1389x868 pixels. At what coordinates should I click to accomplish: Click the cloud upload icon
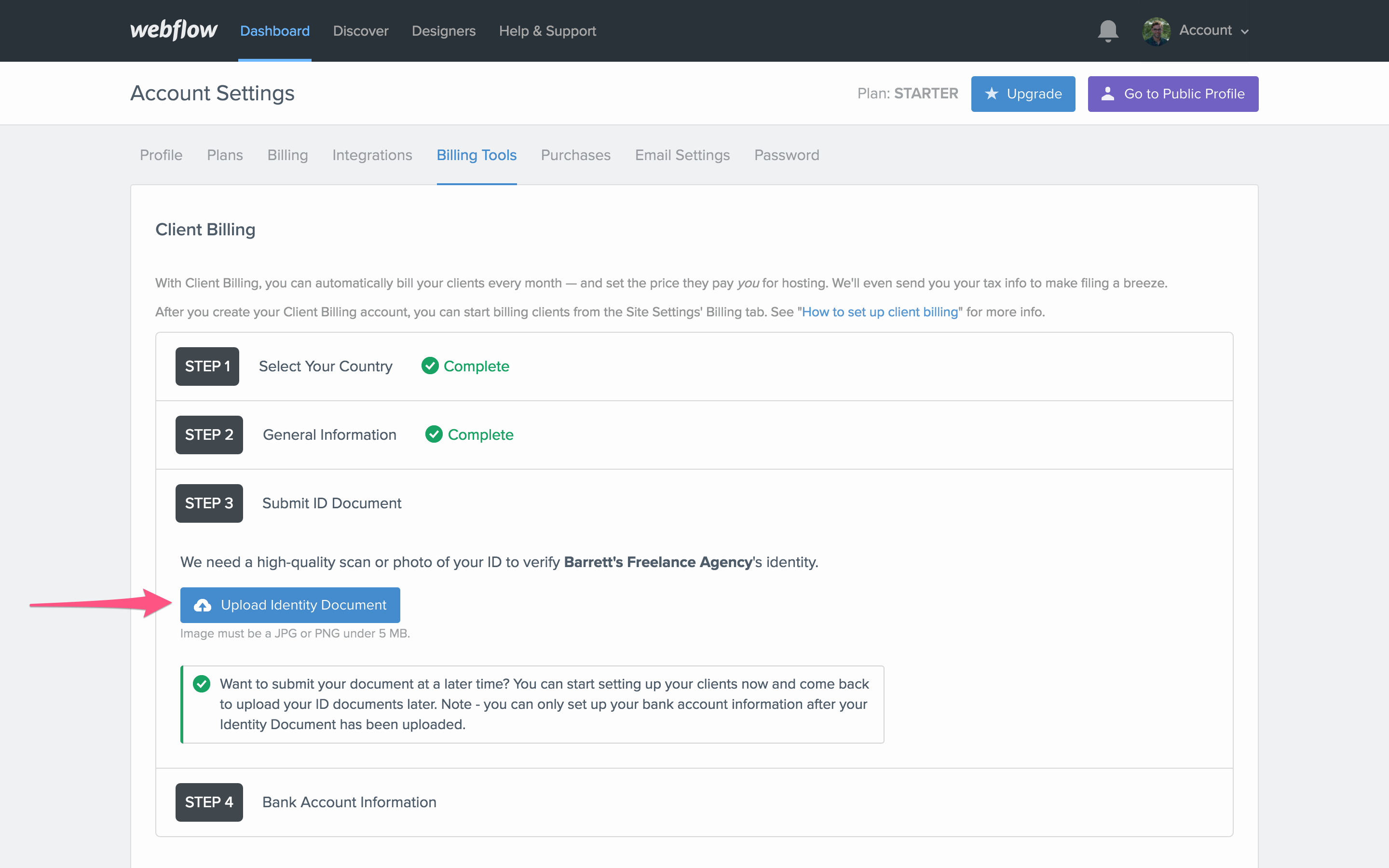click(x=202, y=605)
